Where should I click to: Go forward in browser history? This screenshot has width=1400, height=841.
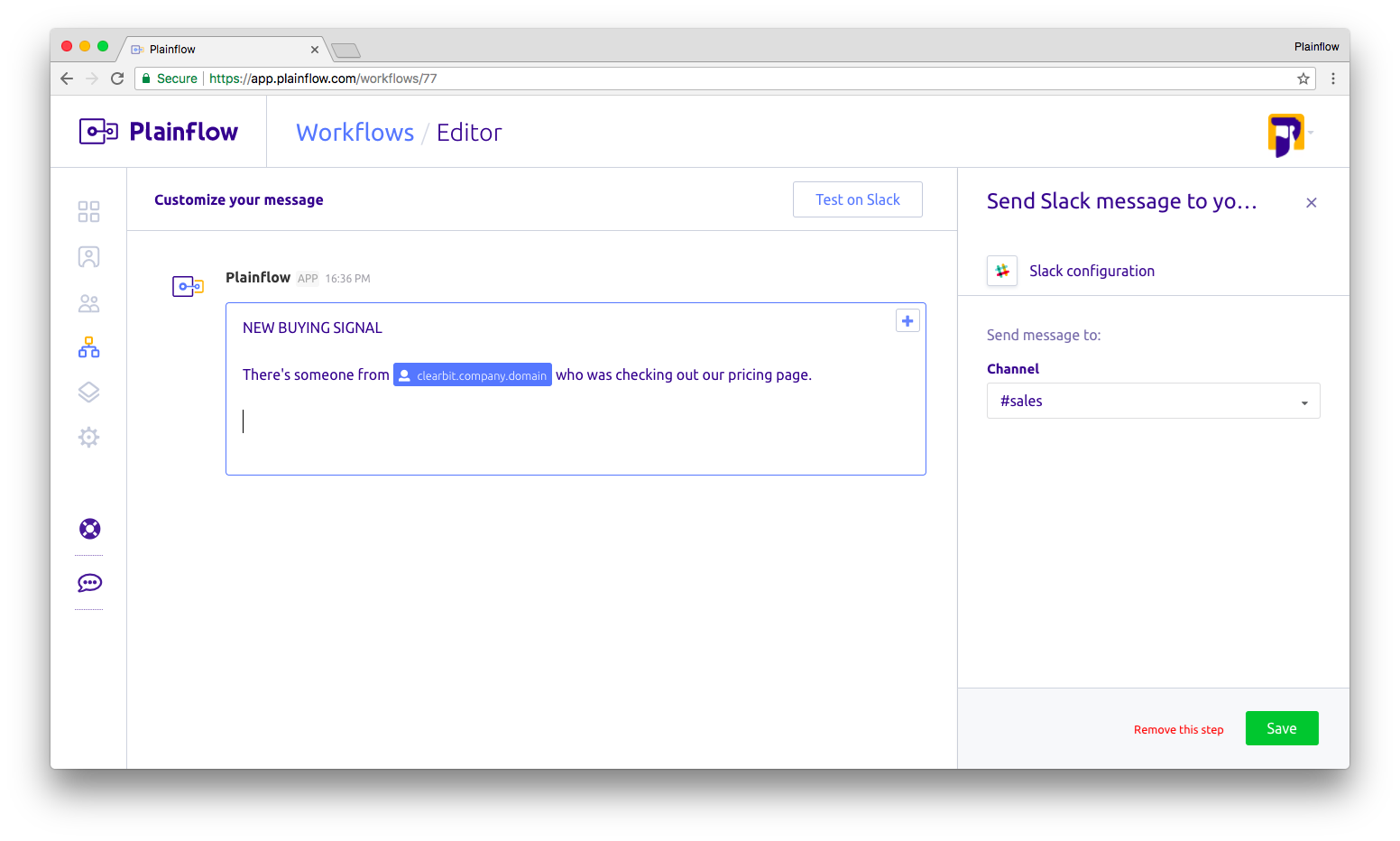tap(92, 79)
